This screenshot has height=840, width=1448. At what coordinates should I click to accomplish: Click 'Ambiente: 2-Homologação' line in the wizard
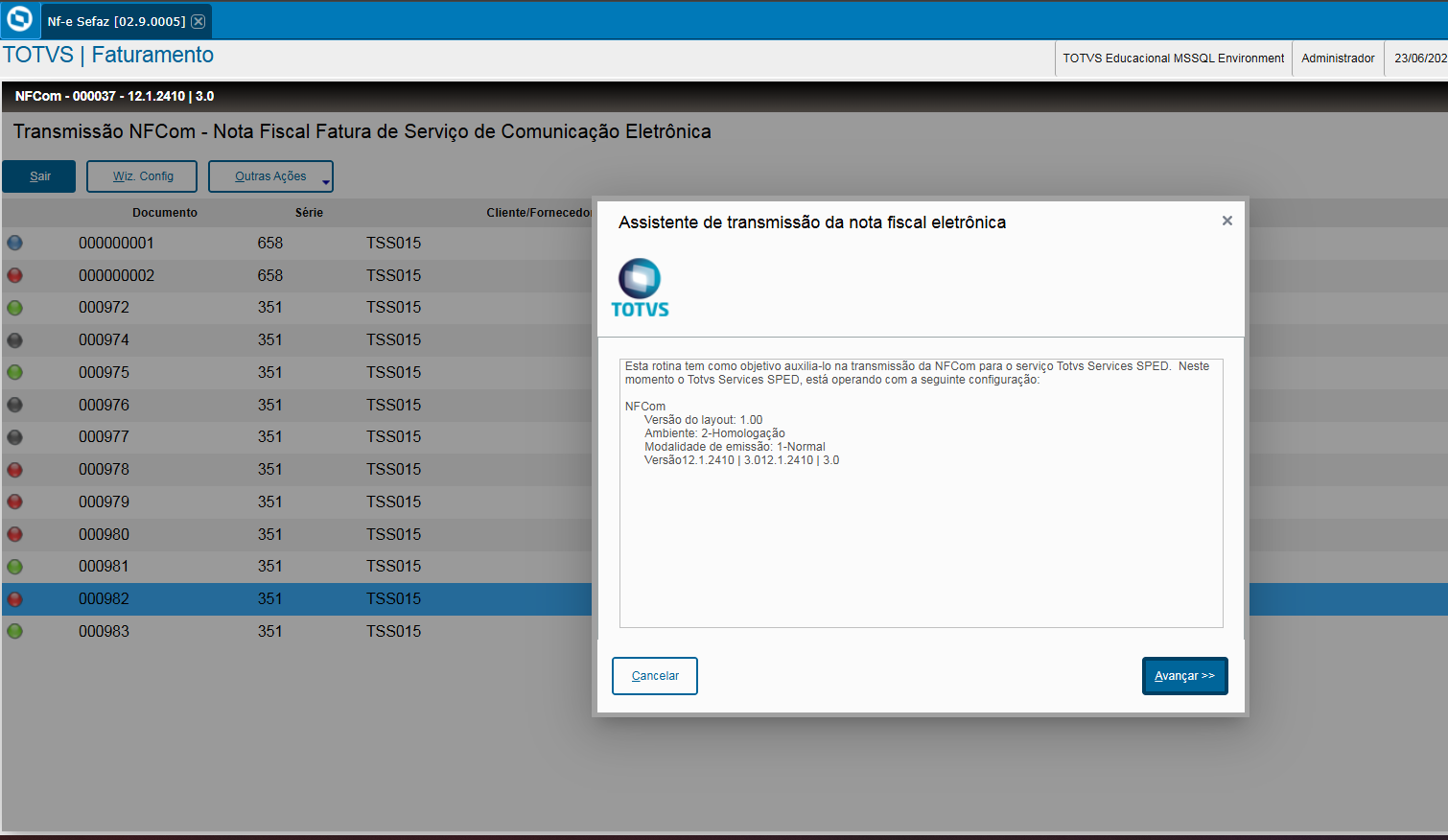point(714,433)
